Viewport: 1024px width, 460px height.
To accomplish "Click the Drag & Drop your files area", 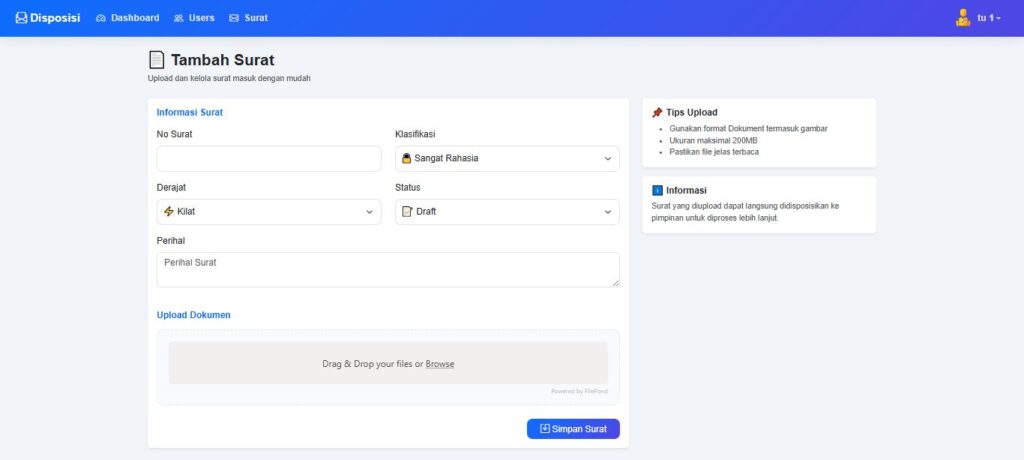I will click(388, 363).
